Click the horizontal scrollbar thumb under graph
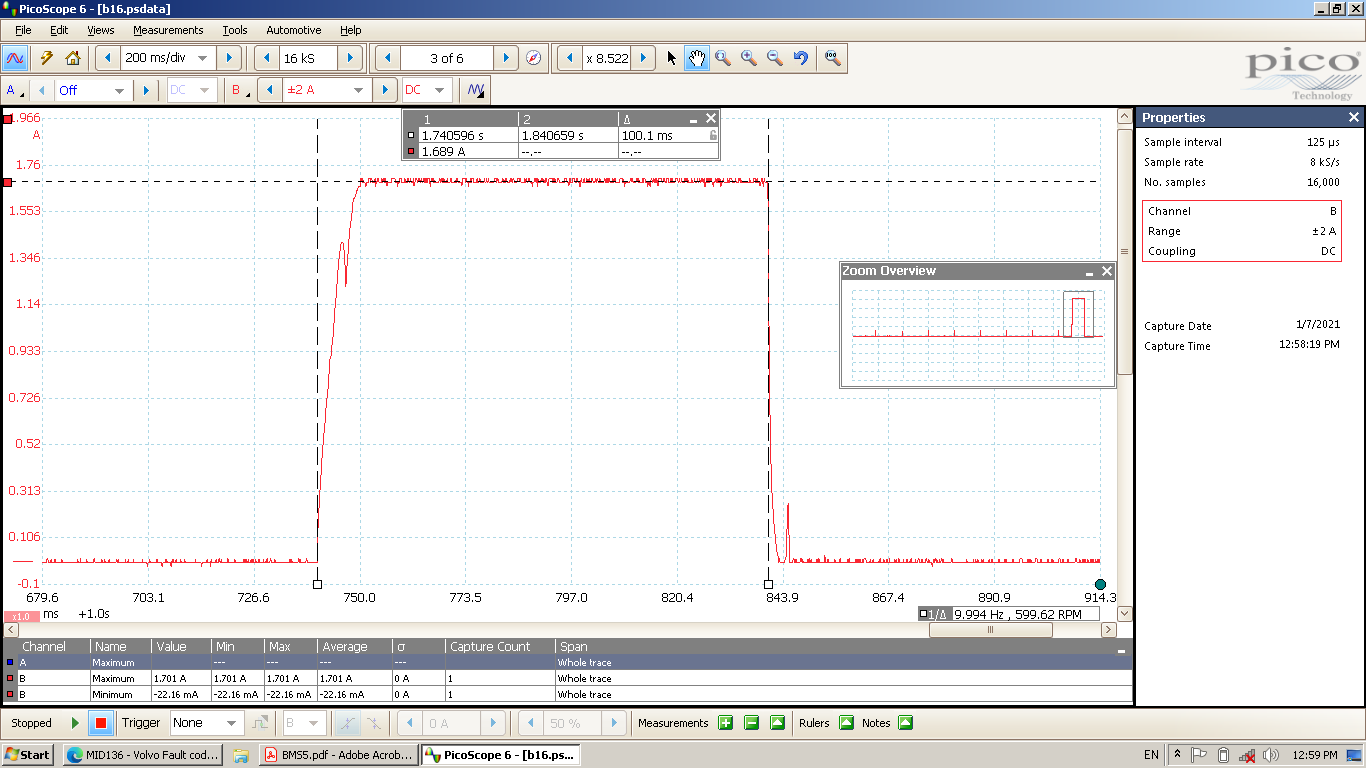Screen dimensions: 1366x768 point(990,630)
